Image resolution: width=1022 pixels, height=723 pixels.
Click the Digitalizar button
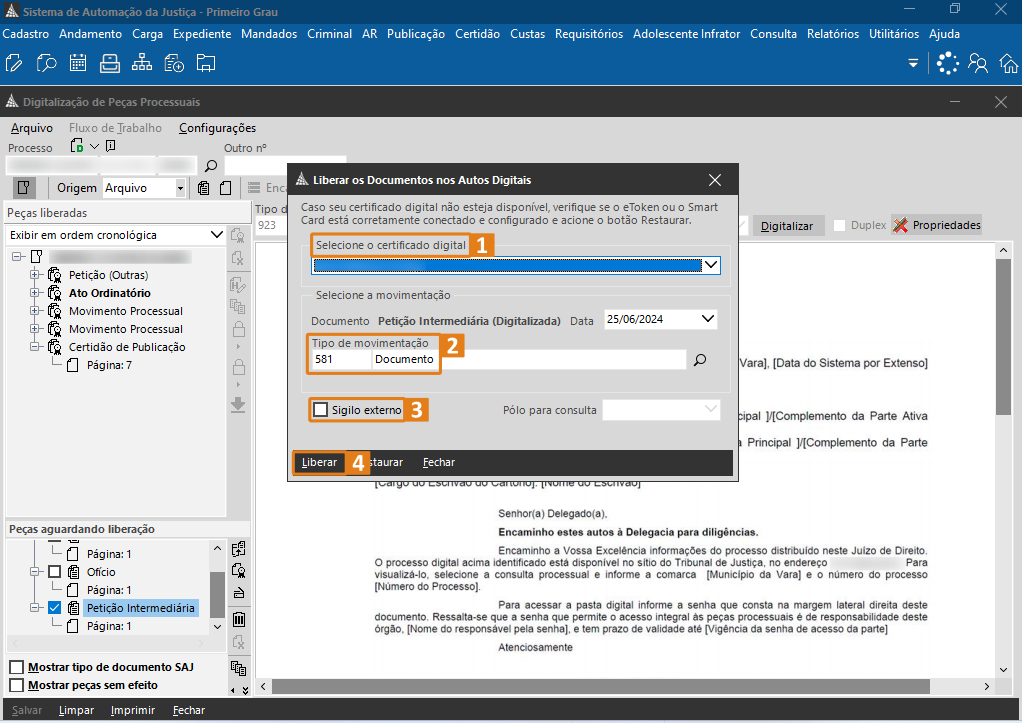[x=787, y=226]
